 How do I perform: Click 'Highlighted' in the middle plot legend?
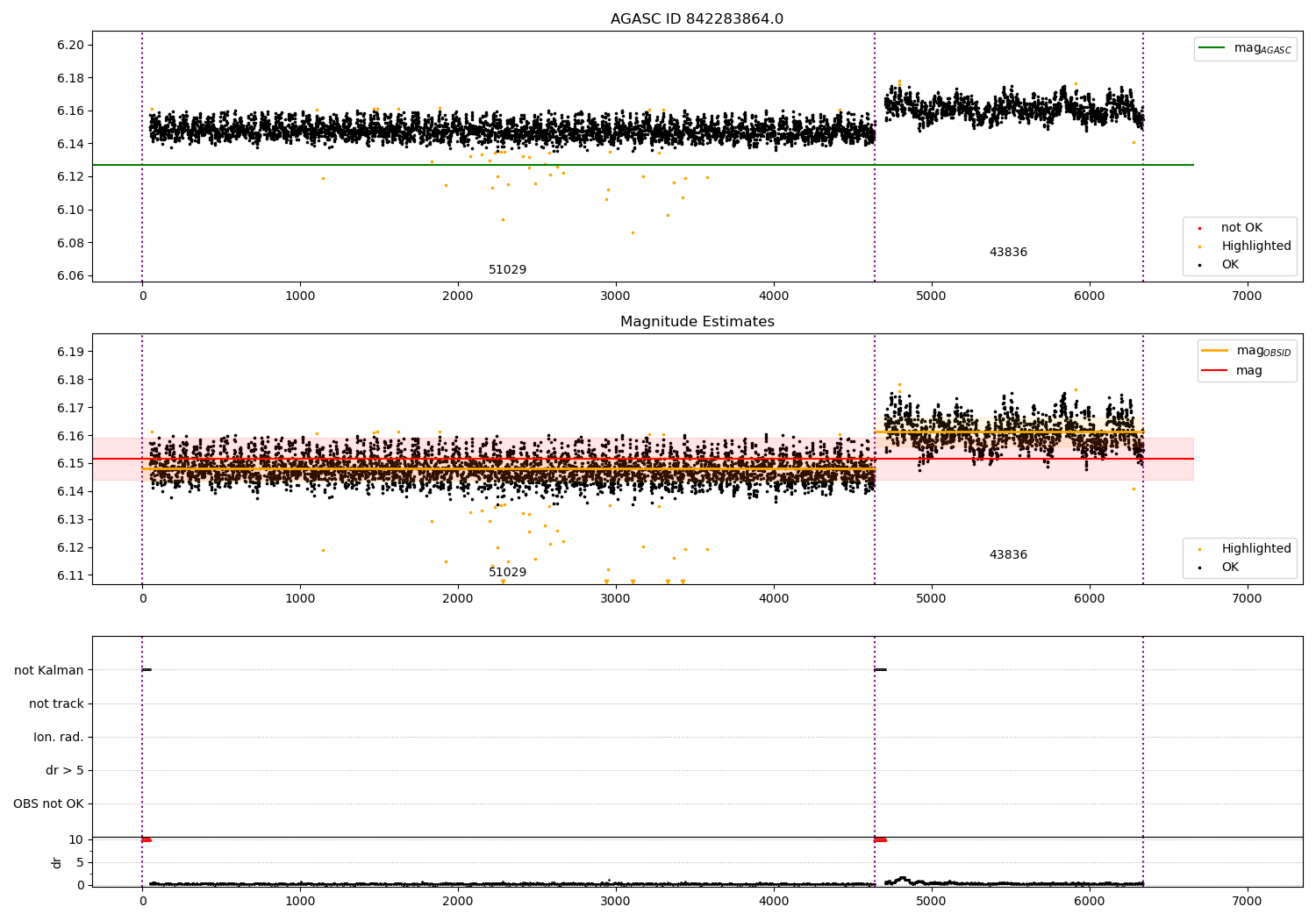coord(1255,549)
